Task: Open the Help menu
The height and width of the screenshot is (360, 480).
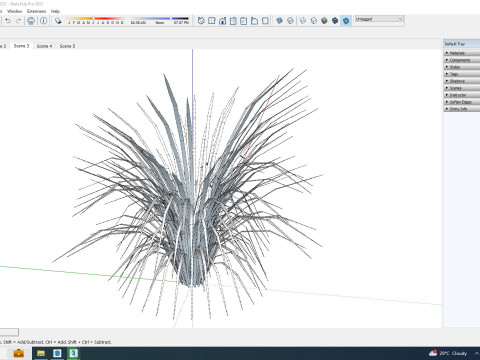Action: [x=55, y=11]
